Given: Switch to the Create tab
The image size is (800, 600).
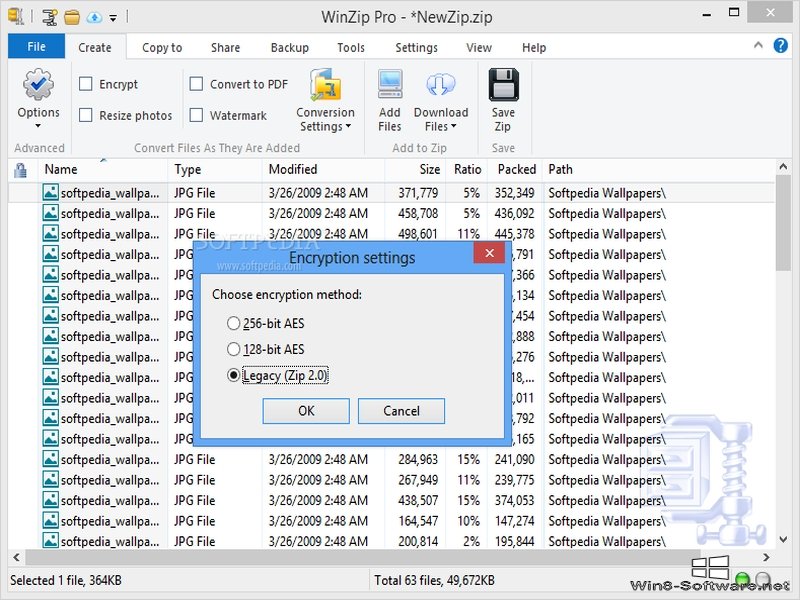Looking at the screenshot, I should click(x=95, y=47).
